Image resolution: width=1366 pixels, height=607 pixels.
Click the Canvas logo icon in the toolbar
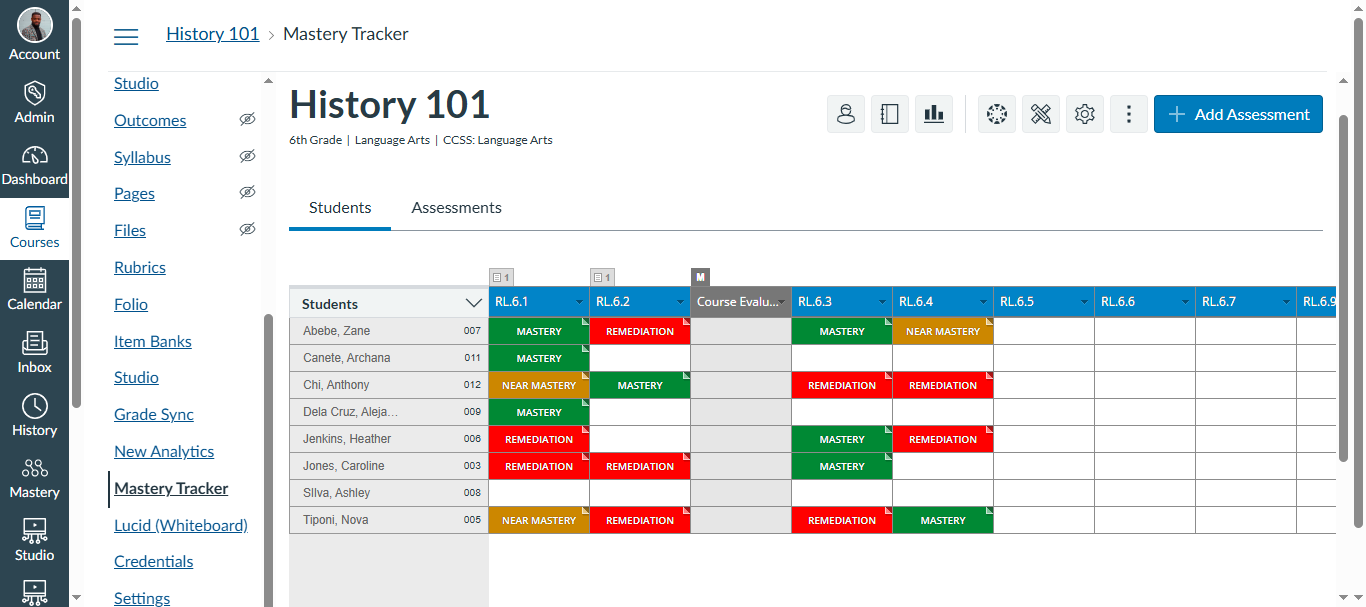(996, 113)
